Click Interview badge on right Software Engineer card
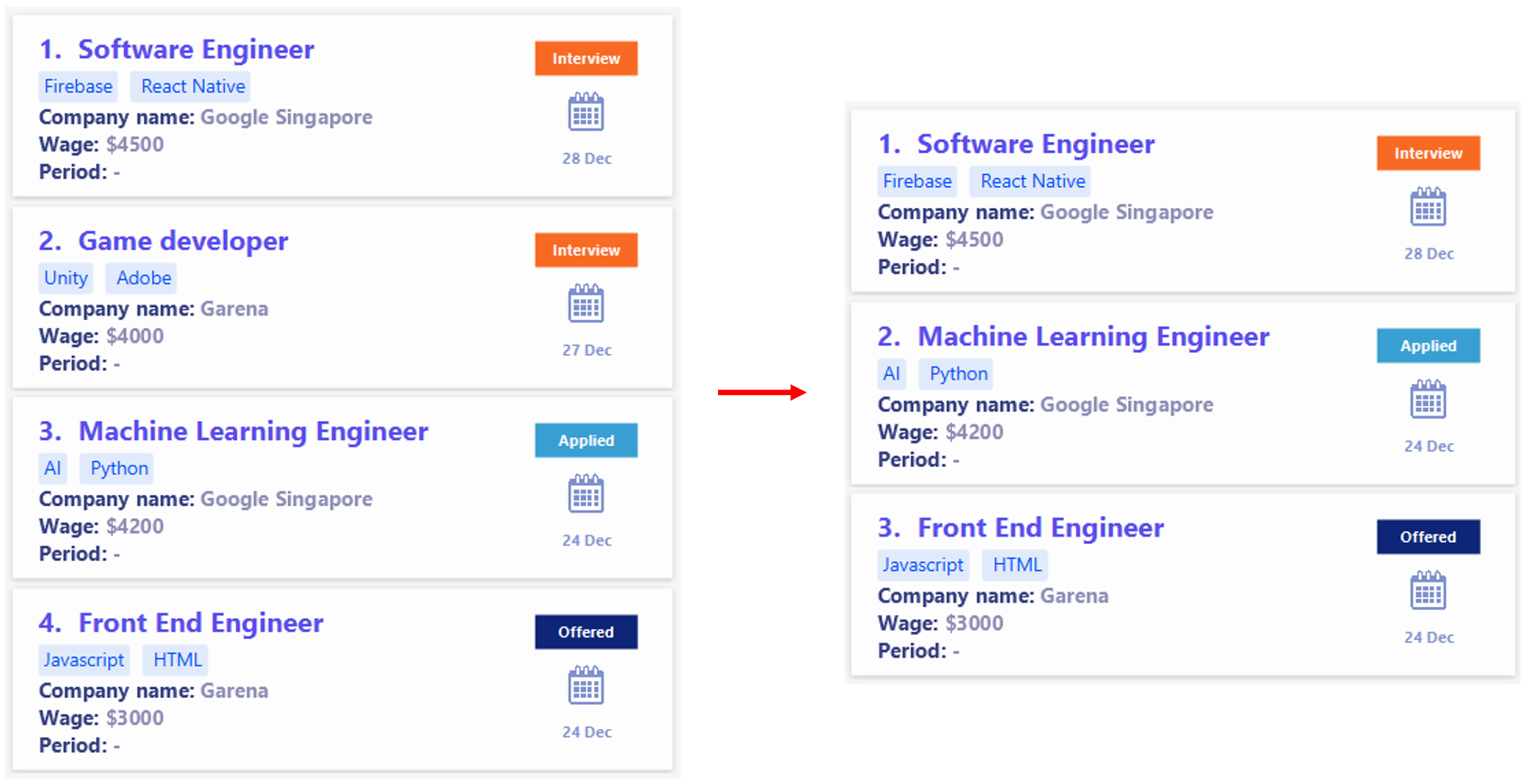This screenshot has width=1527, height=784. (x=1427, y=154)
